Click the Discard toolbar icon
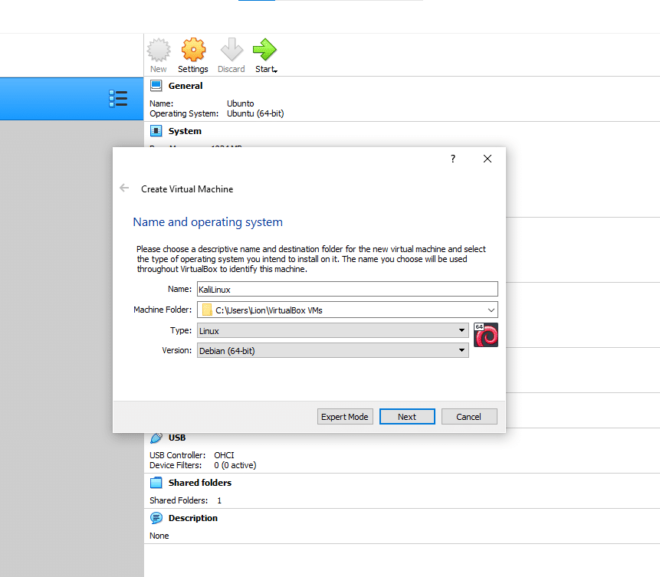Image resolution: width=660 pixels, height=577 pixels. [232, 50]
